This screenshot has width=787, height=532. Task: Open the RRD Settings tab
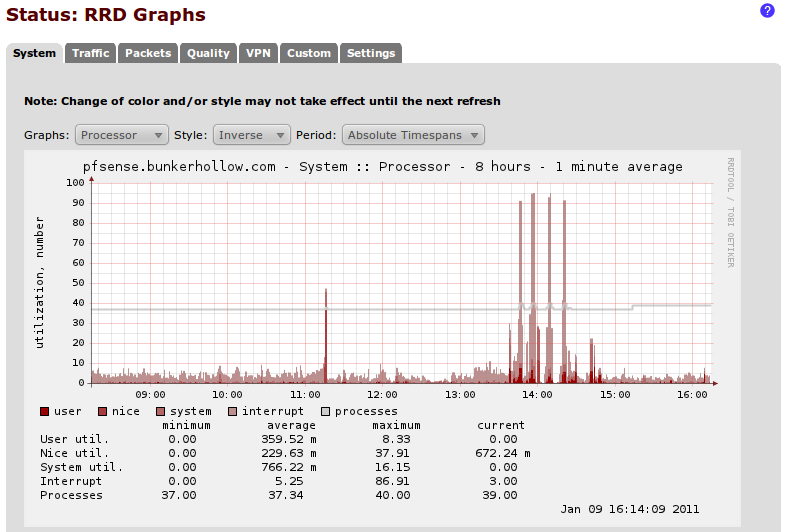[x=371, y=53]
